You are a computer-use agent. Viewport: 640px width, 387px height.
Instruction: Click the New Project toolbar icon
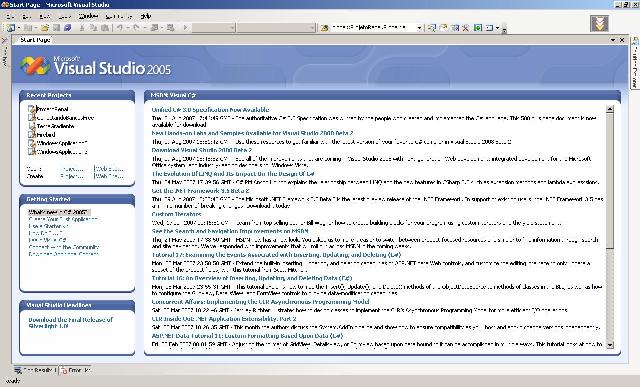pos(11,28)
